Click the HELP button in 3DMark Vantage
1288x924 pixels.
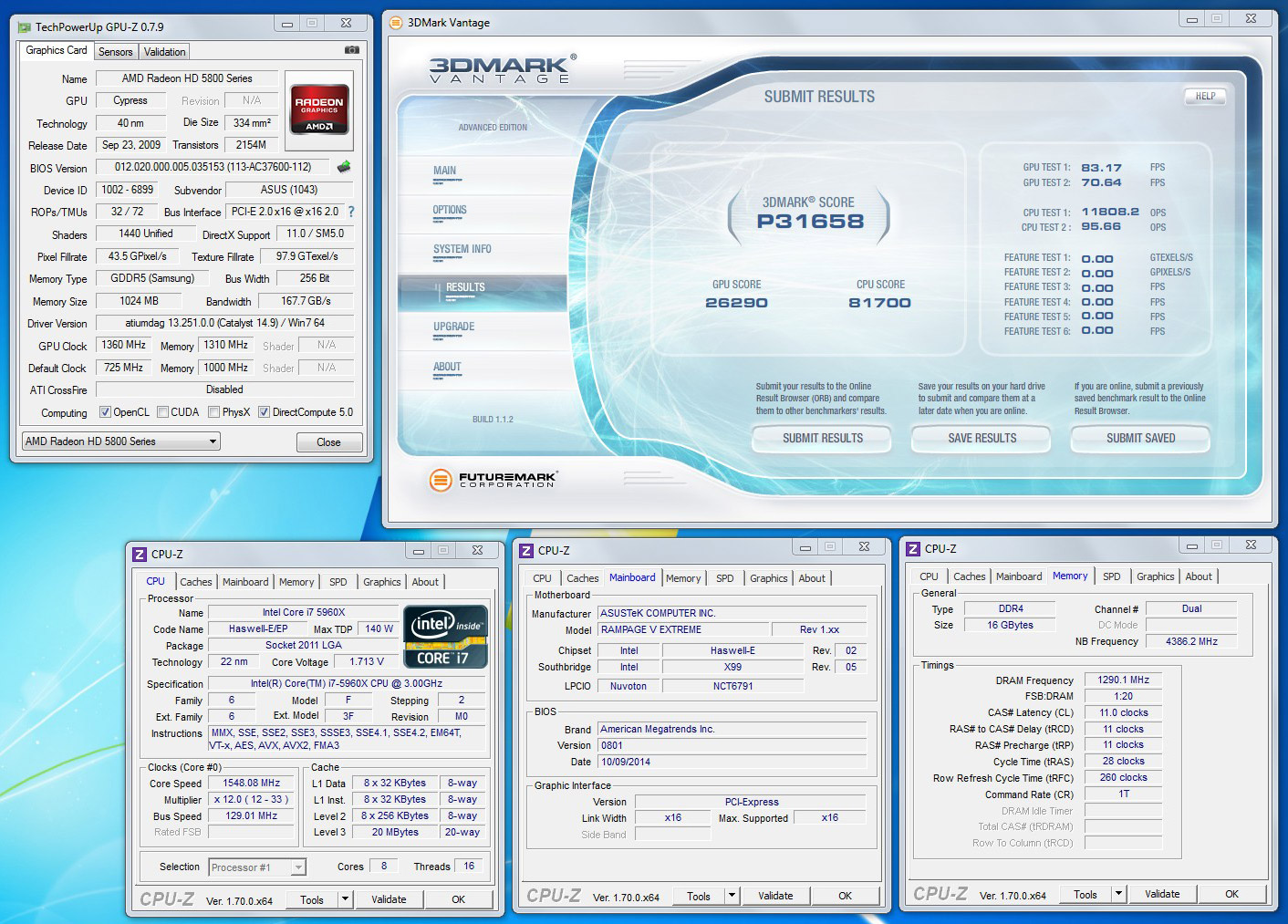(x=1205, y=96)
